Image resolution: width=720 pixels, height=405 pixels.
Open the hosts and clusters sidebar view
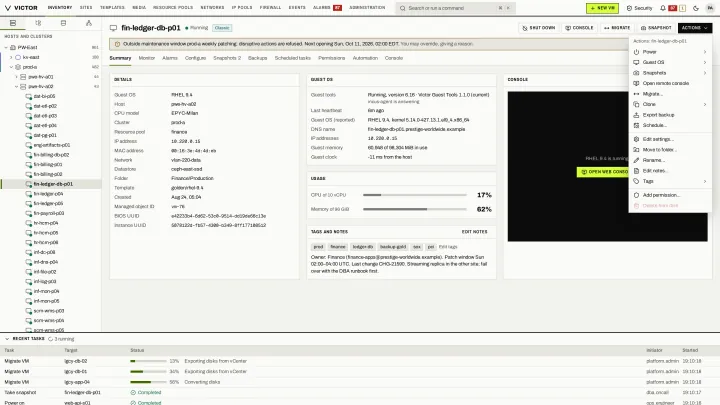pos(13,23)
